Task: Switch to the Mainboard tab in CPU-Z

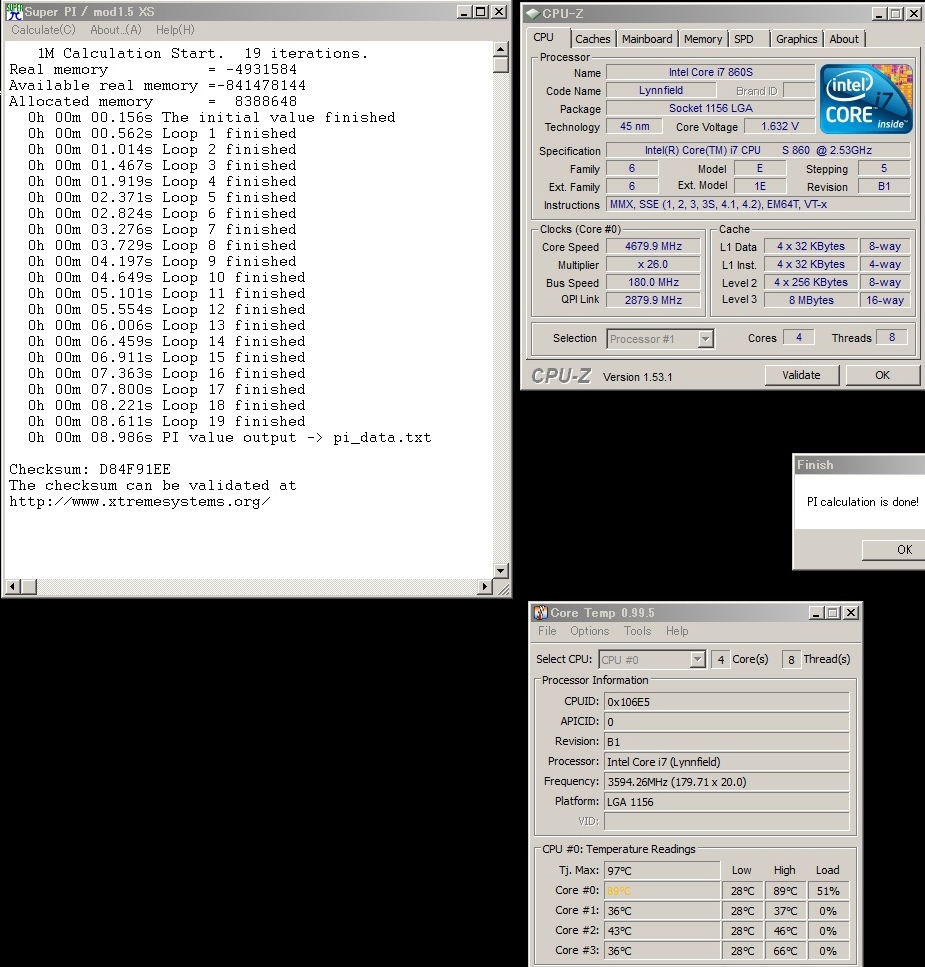Action: [x=647, y=39]
